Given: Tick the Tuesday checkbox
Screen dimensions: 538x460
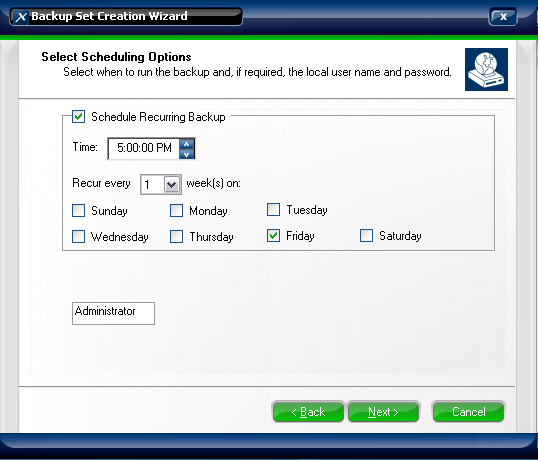Looking at the screenshot, I should click(x=273, y=209).
